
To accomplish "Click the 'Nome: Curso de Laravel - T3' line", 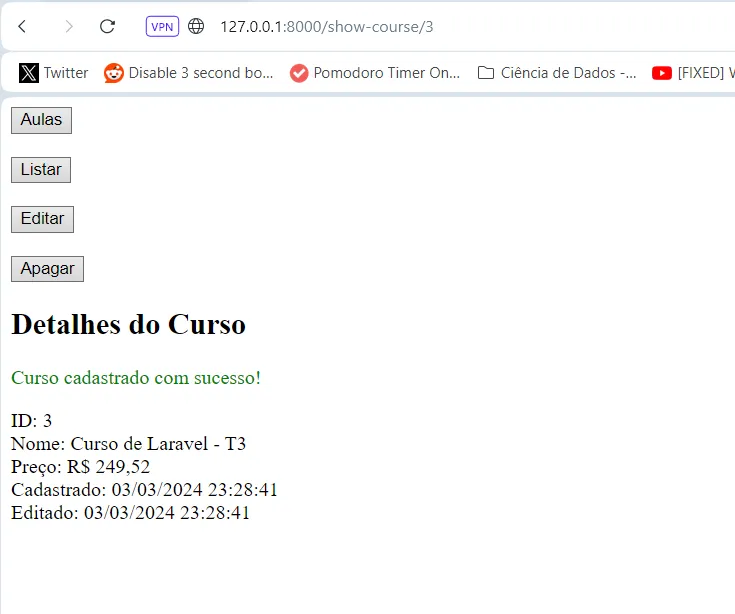I will pos(128,444).
